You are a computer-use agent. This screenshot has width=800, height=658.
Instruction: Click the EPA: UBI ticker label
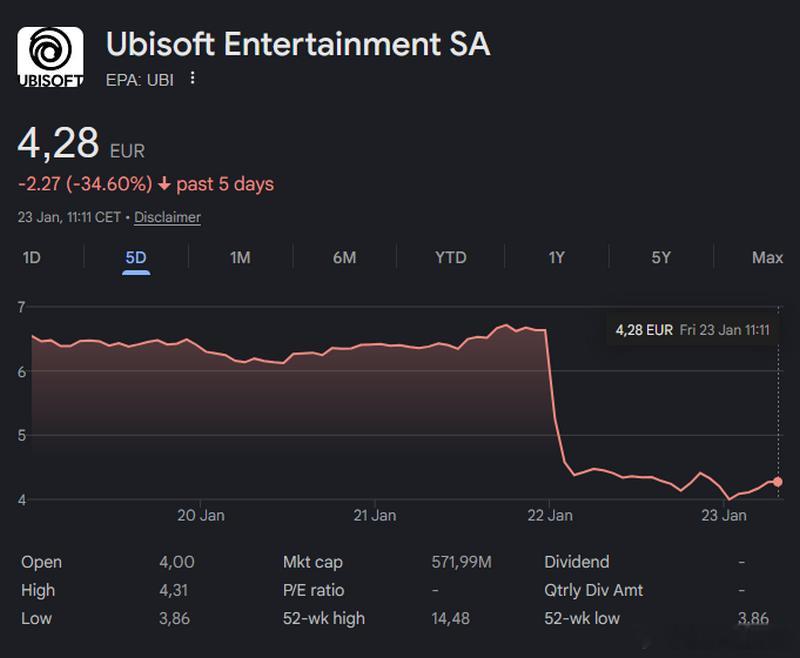coord(139,79)
